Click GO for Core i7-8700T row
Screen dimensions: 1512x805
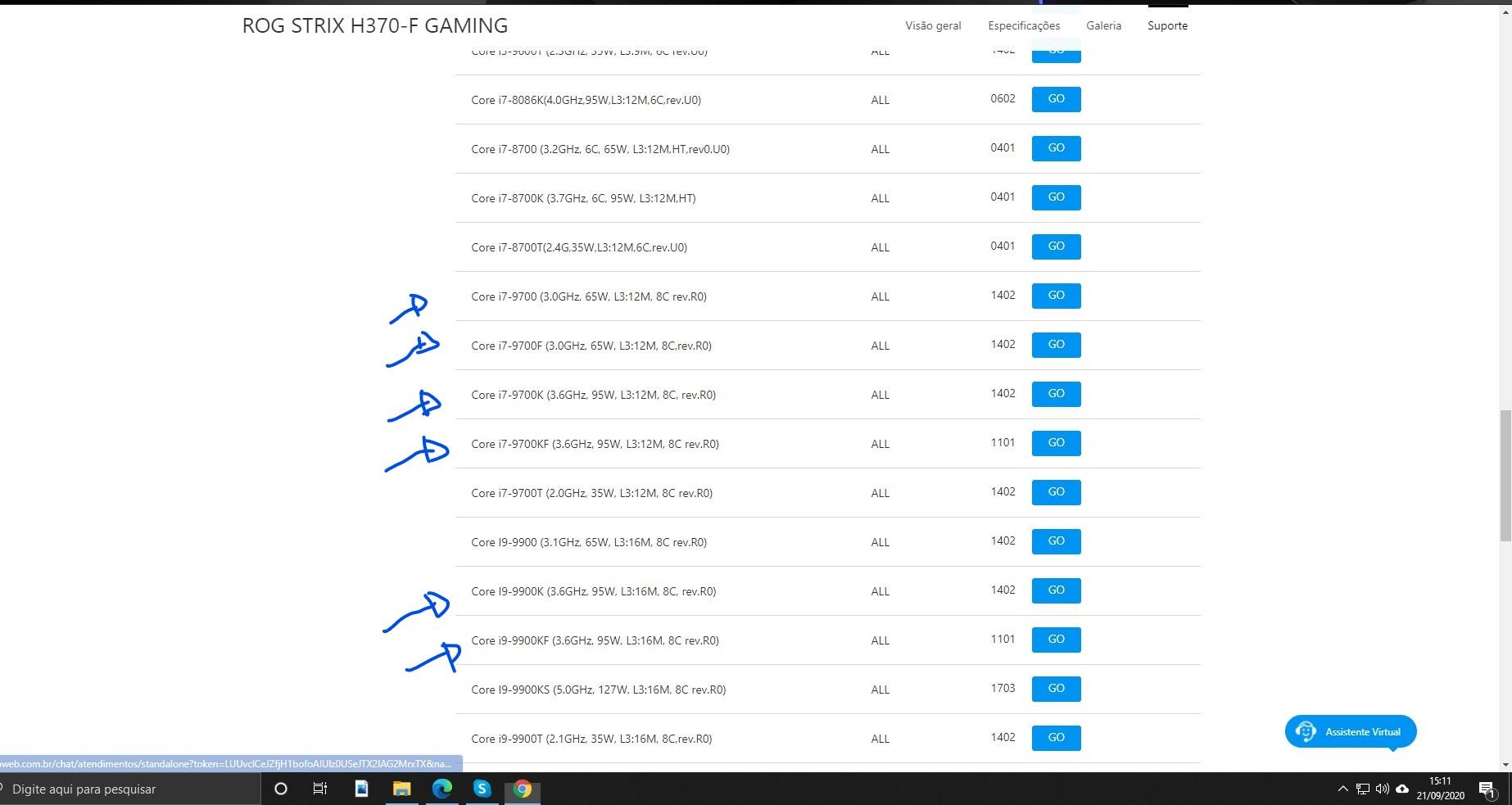pos(1056,246)
